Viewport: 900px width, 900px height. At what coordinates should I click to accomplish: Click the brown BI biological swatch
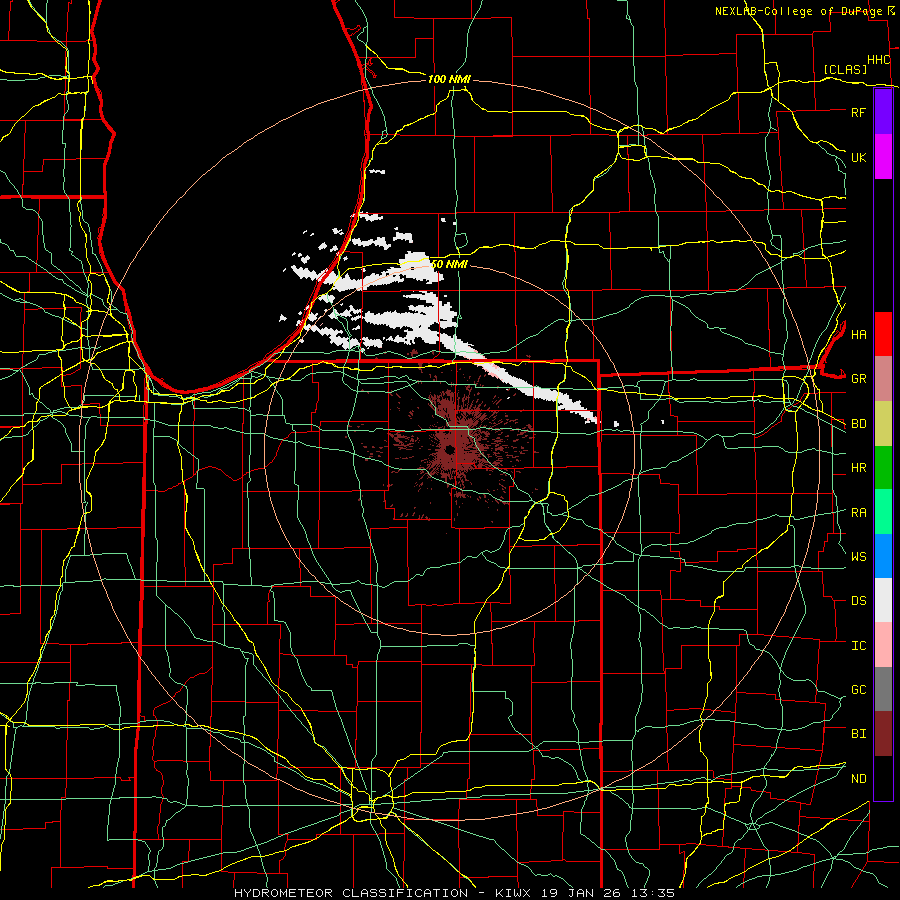pyautogui.click(x=883, y=734)
